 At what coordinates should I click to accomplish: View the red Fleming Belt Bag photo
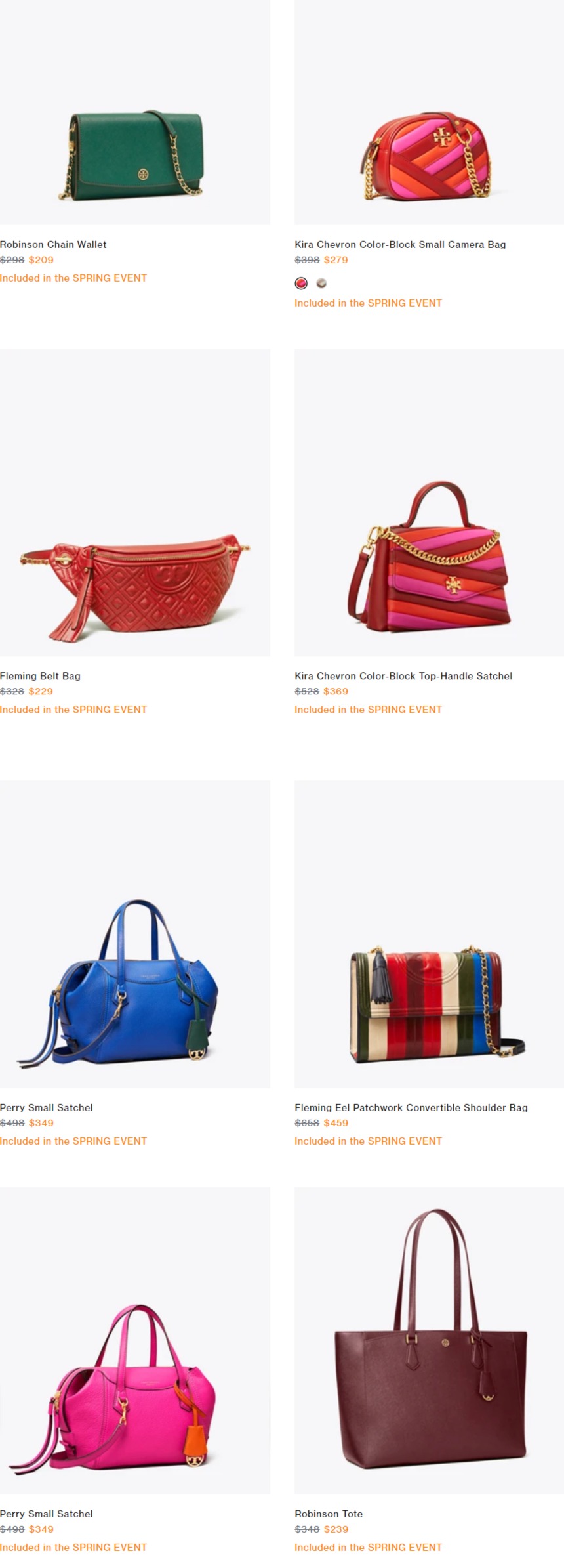[x=134, y=503]
